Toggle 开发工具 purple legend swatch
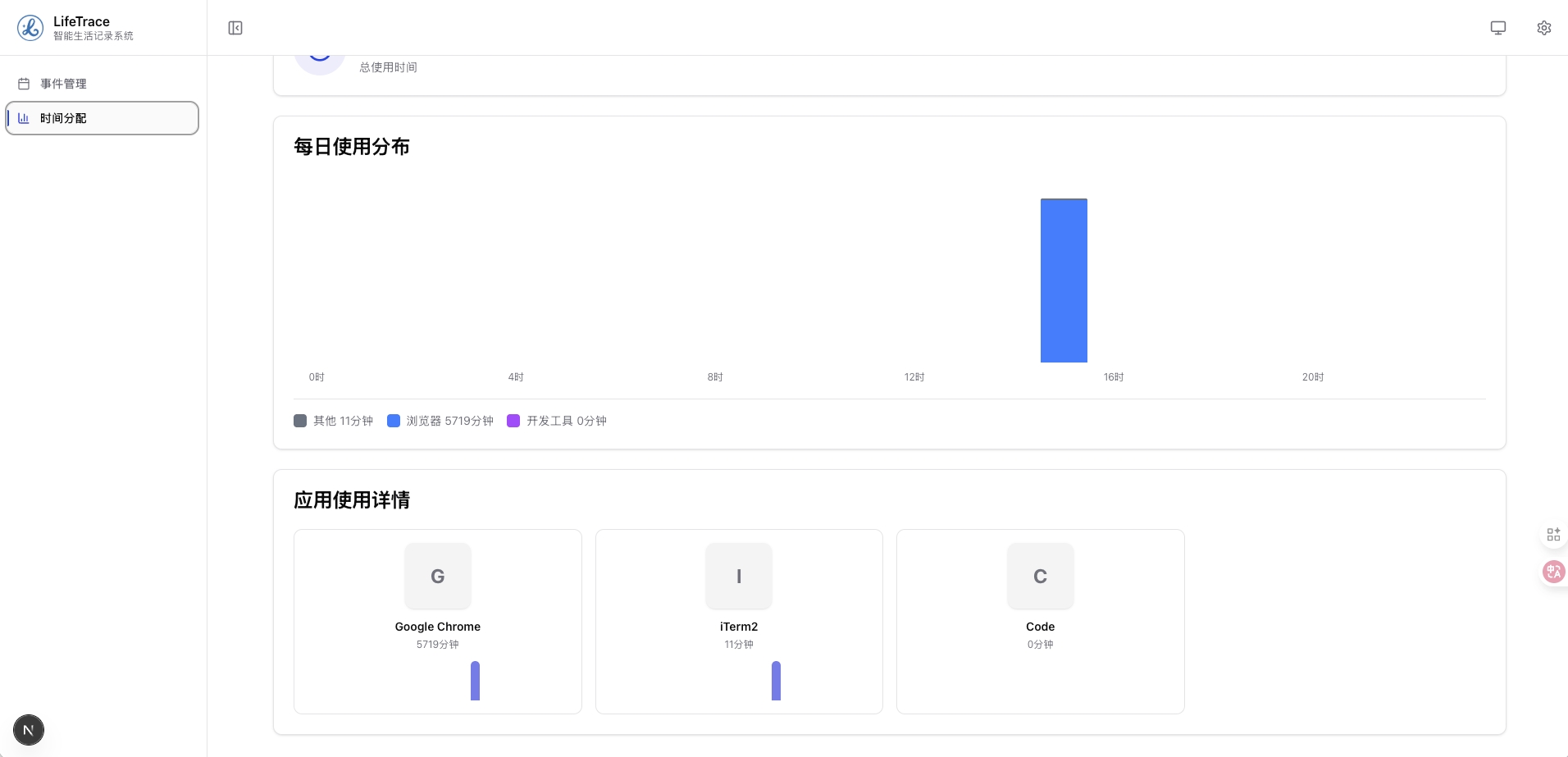This screenshot has width=1568, height=757. click(513, 421)
